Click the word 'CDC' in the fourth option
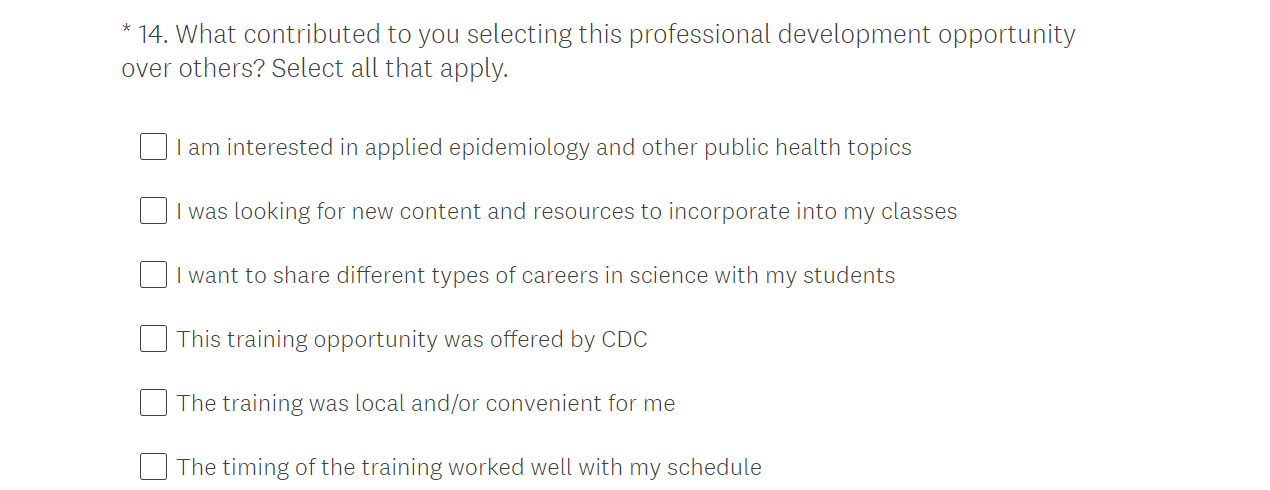This screenshot has width=1270, height=490. pos(624,340)
